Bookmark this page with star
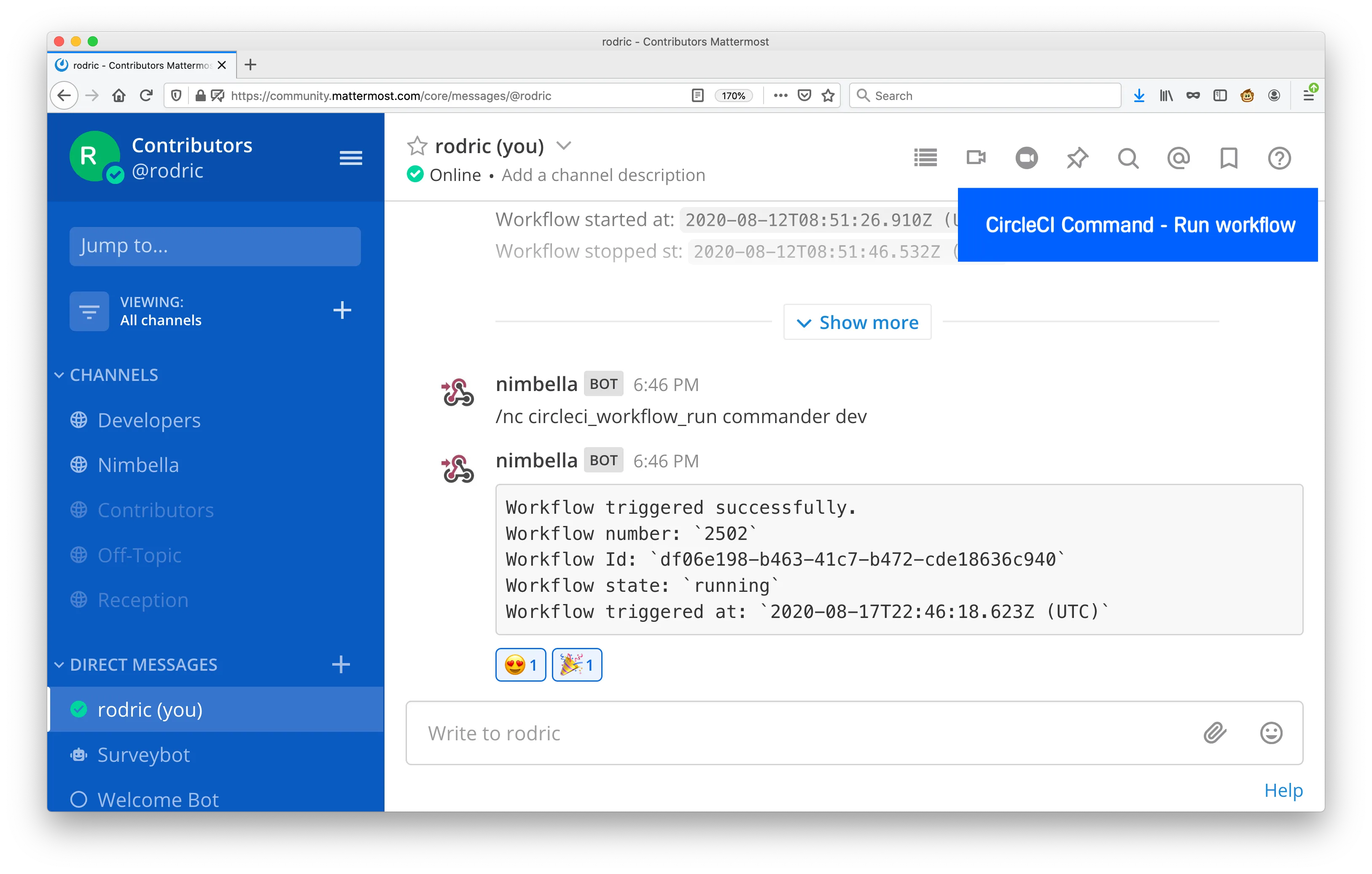 point(829,95)
